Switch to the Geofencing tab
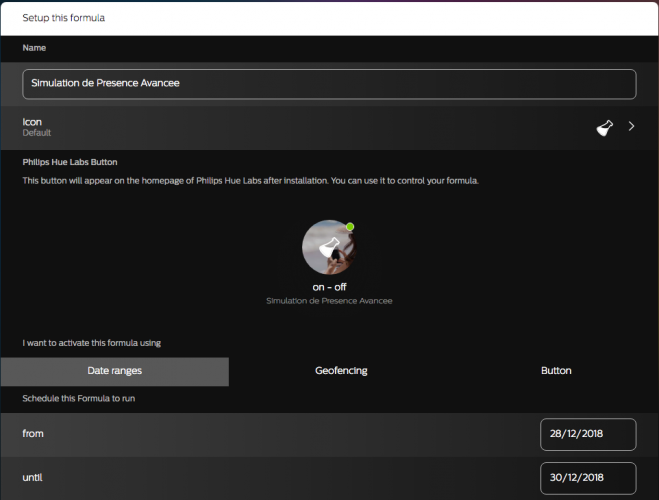The image size is (659, 500). point(341,371)
